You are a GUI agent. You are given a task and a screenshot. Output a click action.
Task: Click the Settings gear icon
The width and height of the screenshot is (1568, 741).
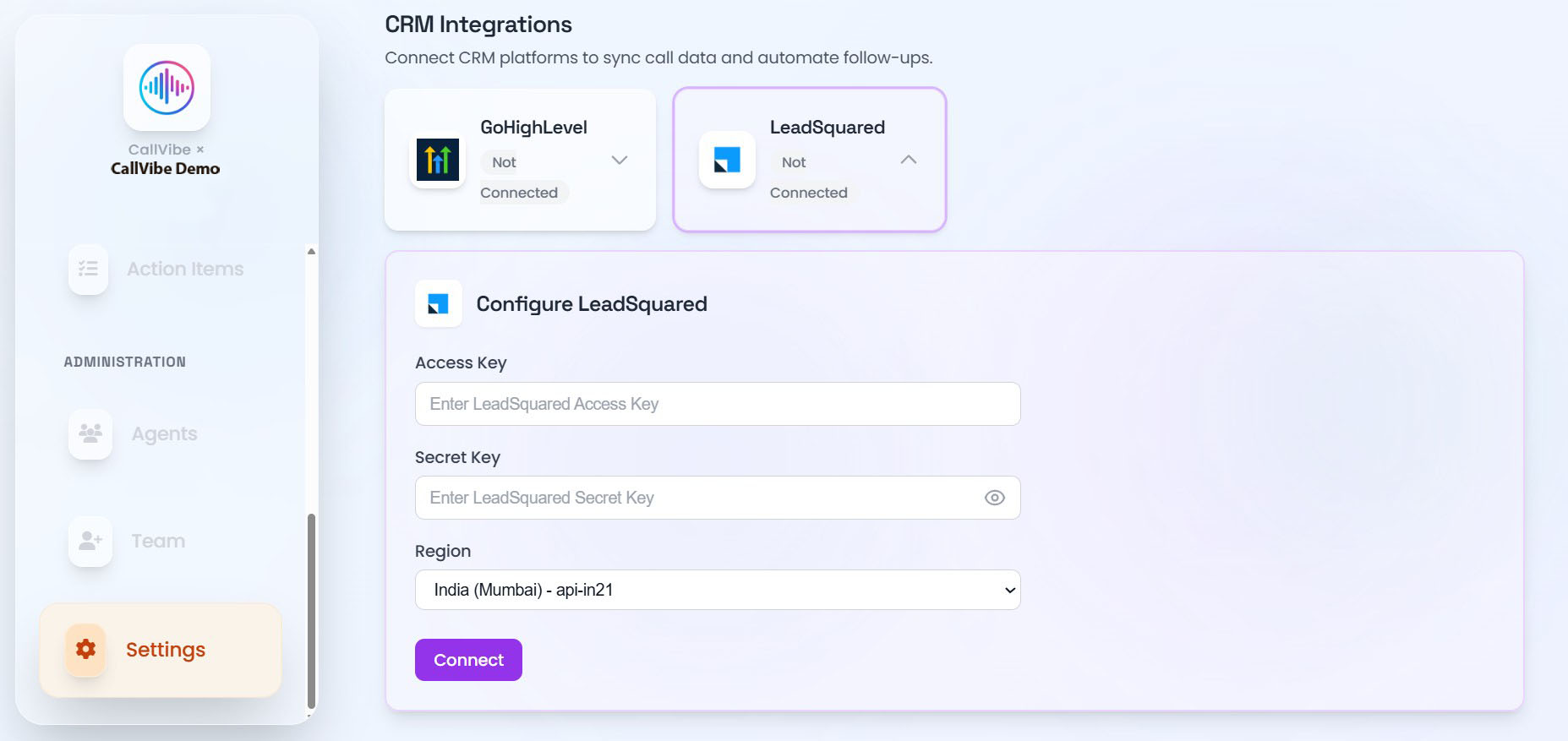click(85, 649)
